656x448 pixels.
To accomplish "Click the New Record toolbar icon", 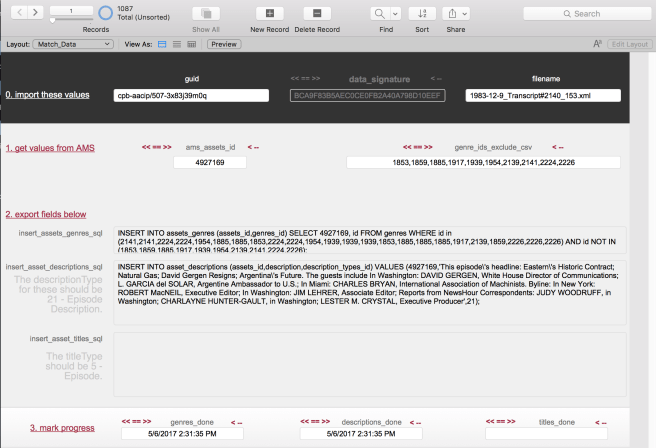I will pos(269,13).
